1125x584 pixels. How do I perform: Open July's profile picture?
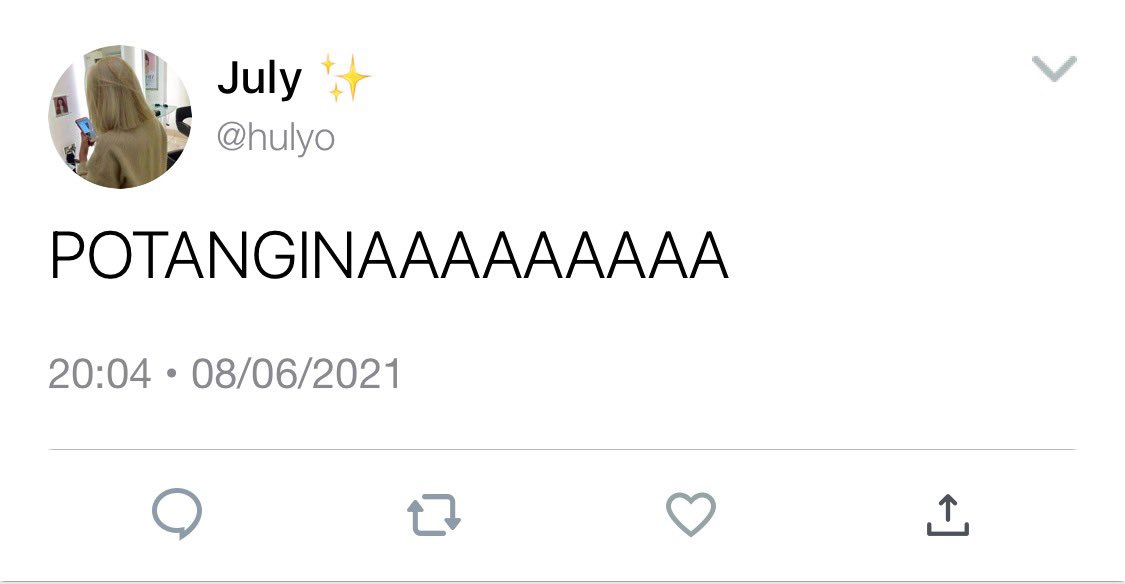click(120, 117)
